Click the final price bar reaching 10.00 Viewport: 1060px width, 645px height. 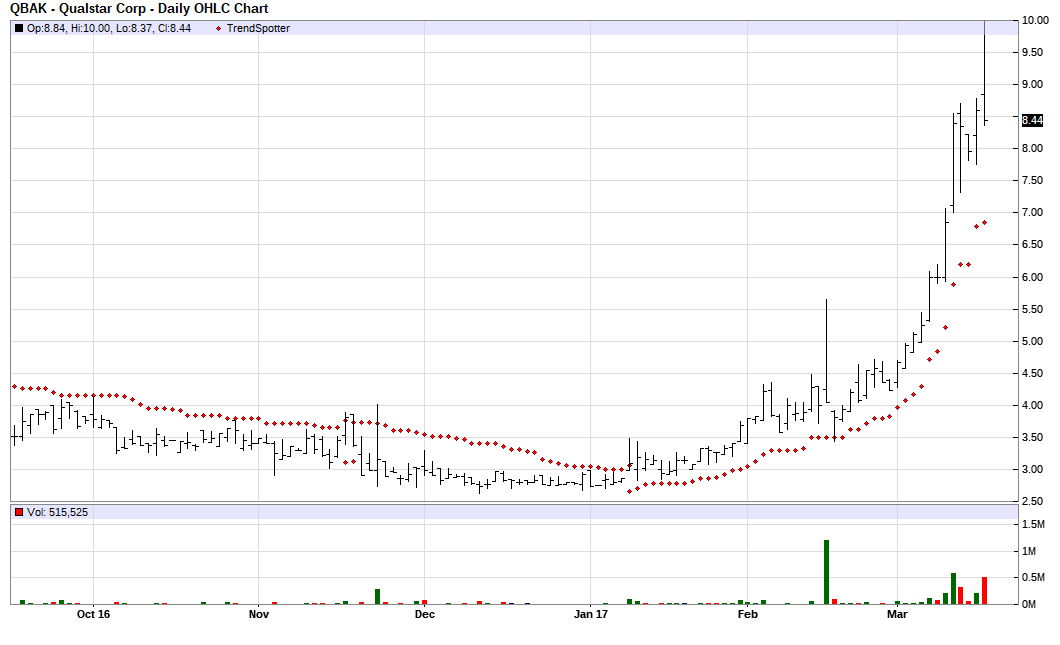pos(984,72)
